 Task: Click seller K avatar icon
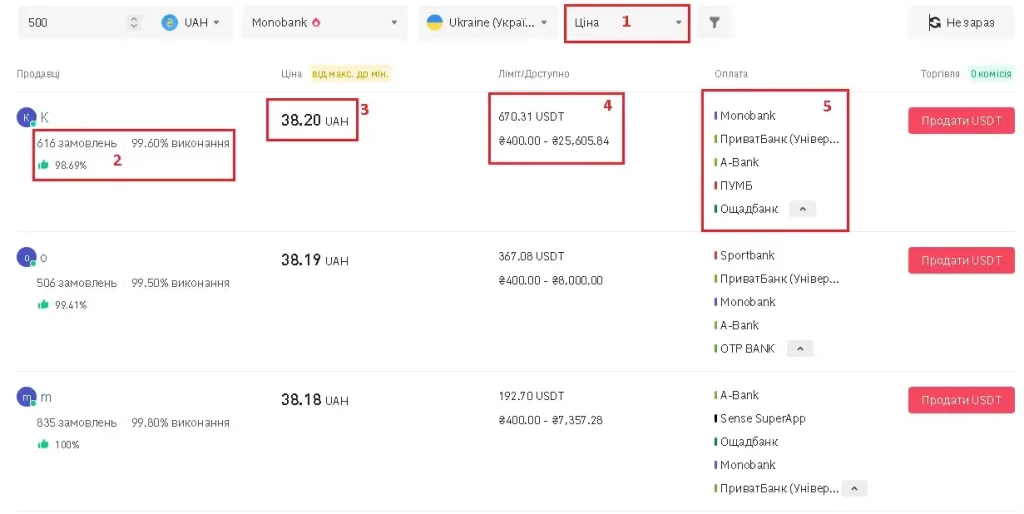pyautogui.click(x=26, y=118)
